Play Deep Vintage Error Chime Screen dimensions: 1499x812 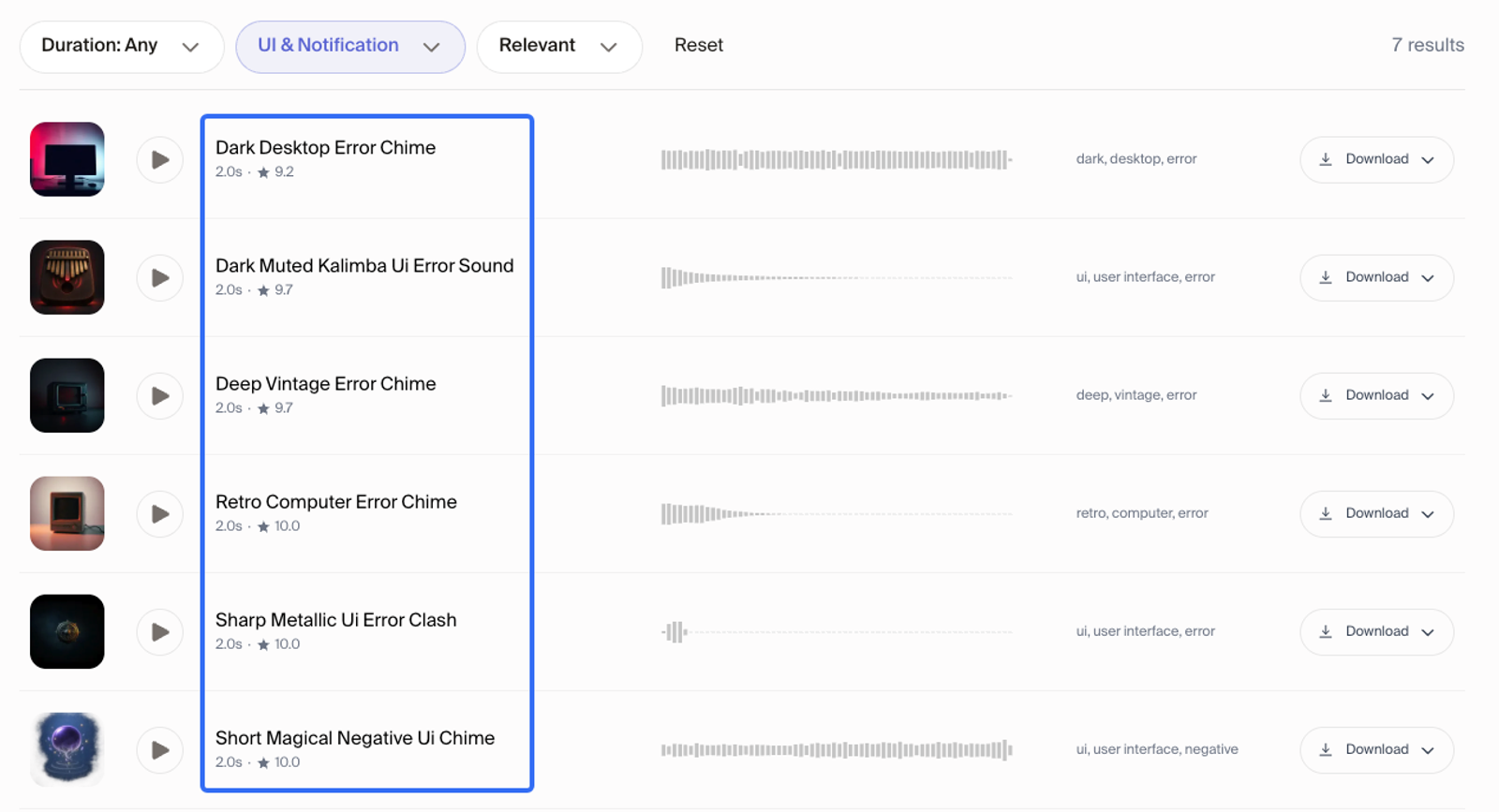point(160,396)
